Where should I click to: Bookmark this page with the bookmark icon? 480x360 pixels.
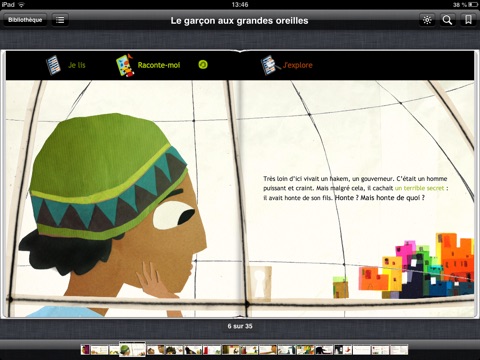468,20
